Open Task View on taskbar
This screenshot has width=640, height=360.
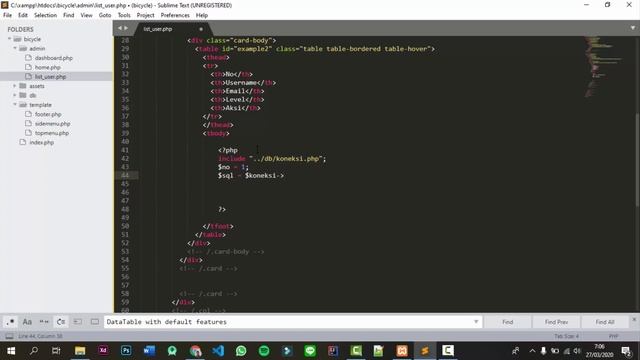pyautogui.click(x=56, y=351)
